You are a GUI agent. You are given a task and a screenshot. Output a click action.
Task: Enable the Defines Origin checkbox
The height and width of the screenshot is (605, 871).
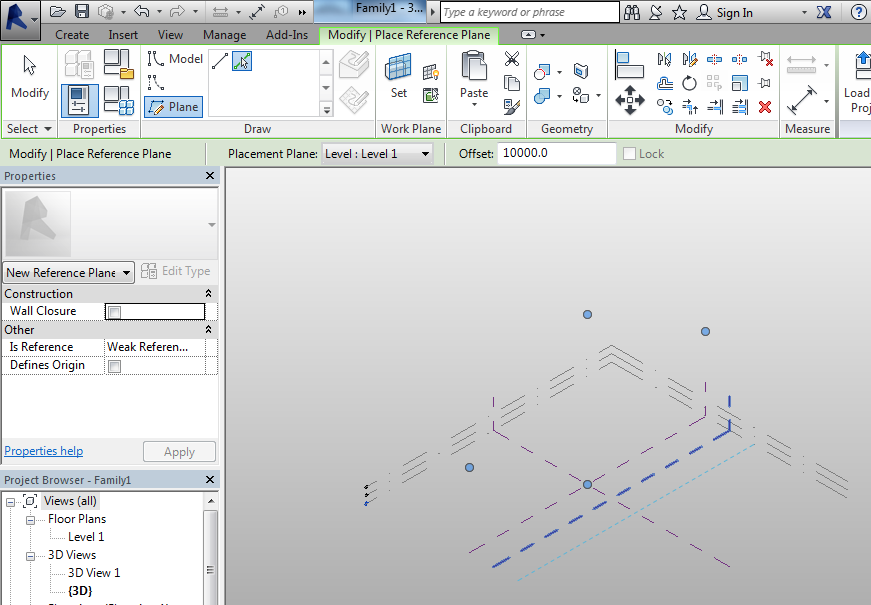click(x=114, y=366)
